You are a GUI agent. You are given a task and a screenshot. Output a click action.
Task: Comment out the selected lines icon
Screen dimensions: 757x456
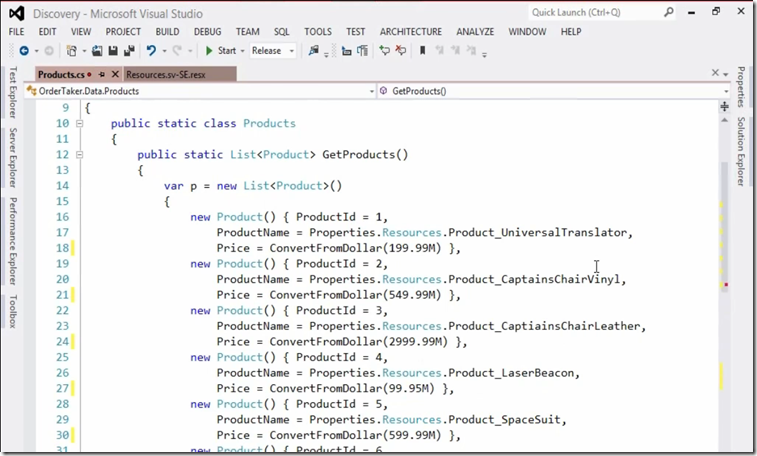pyautogui.click(x=384, y=50)
